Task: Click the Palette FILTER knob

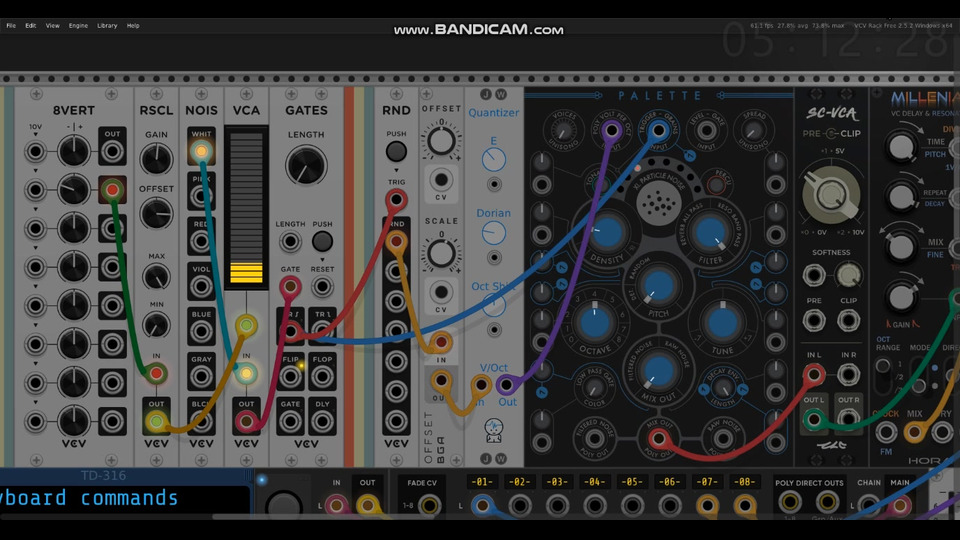Action: point(710,233)
